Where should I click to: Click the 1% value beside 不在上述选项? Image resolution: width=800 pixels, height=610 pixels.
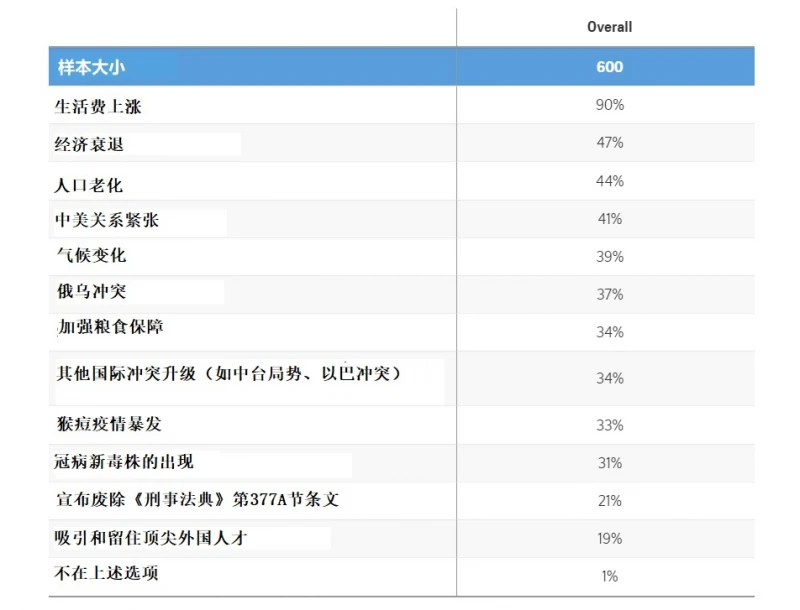[x=607, y=575]
